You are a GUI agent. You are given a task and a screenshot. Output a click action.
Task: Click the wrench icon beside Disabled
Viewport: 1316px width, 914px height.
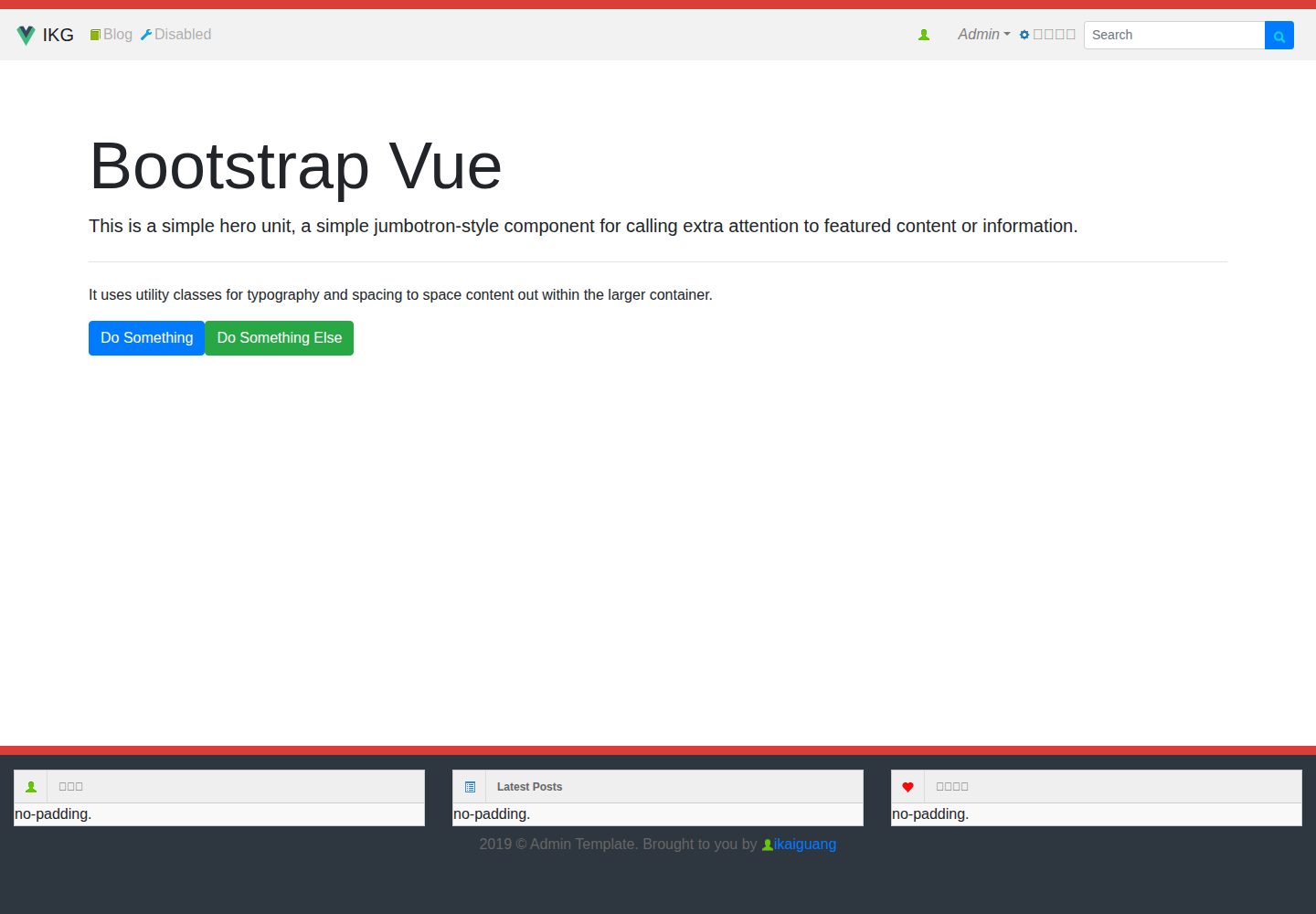pos(146,35)
